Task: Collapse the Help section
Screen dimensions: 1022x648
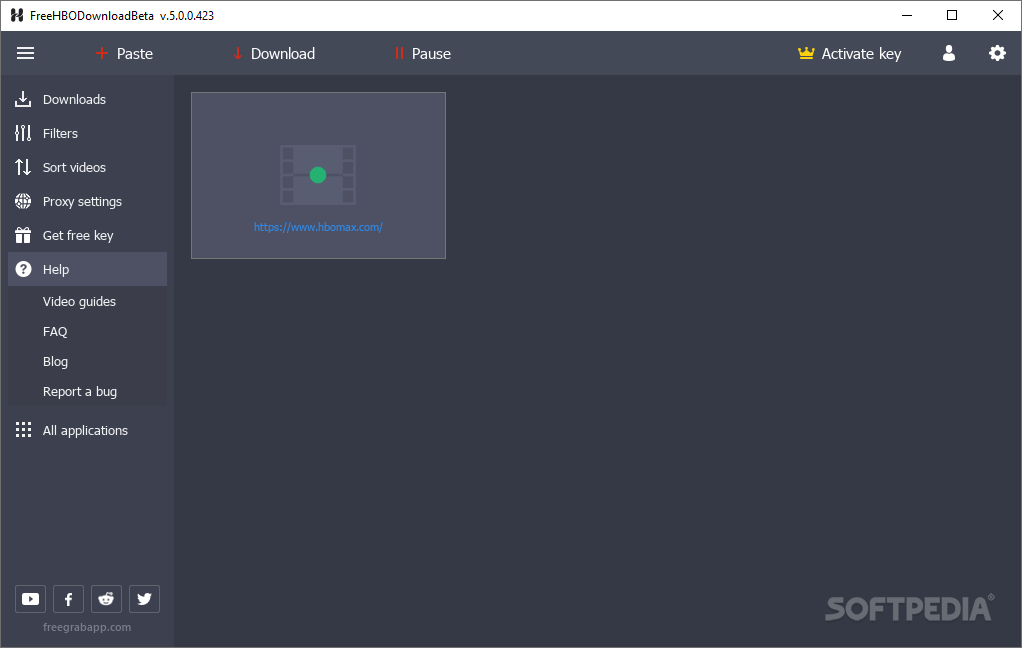Action: point(87,269)
